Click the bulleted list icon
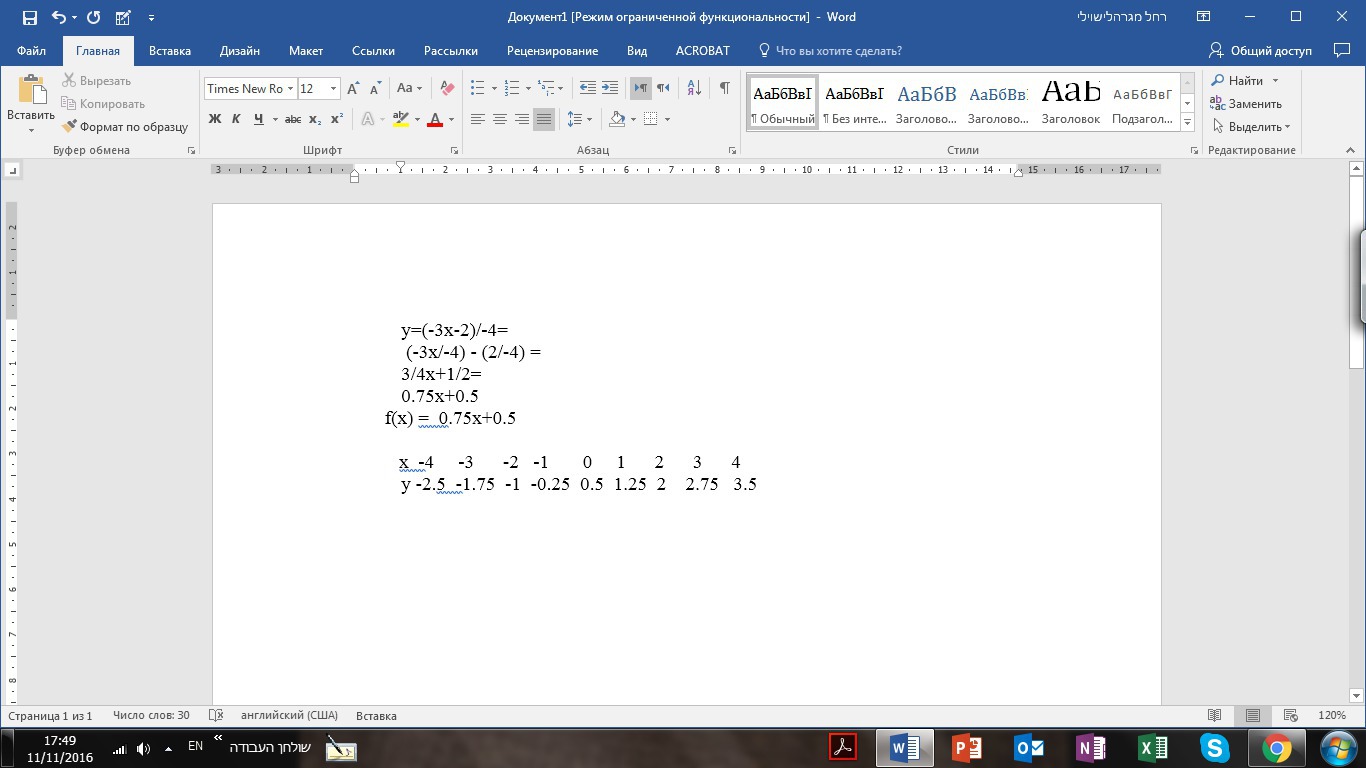This screenshot has height=768, width=1366. click(x=478, y=89)
